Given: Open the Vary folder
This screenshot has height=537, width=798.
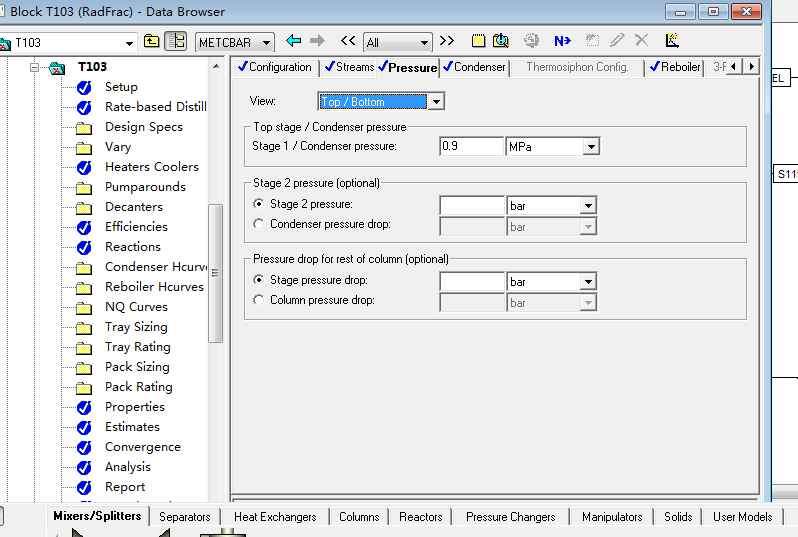Looking at the screenshot, I should coord(118,147).
